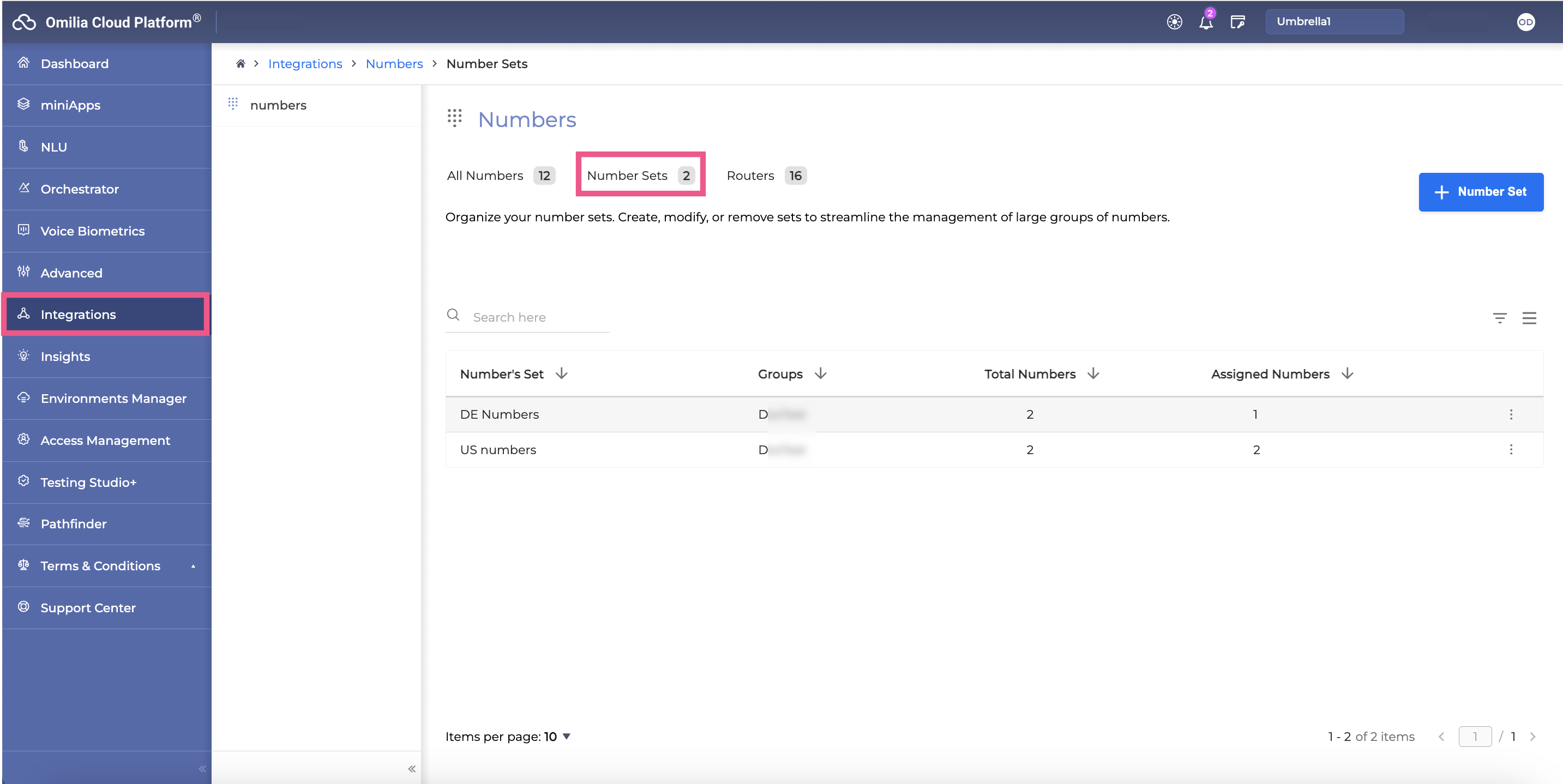Sort by the Total Numbers column arrow
Screen dimensions: 1563x784
click(1093, 374)
